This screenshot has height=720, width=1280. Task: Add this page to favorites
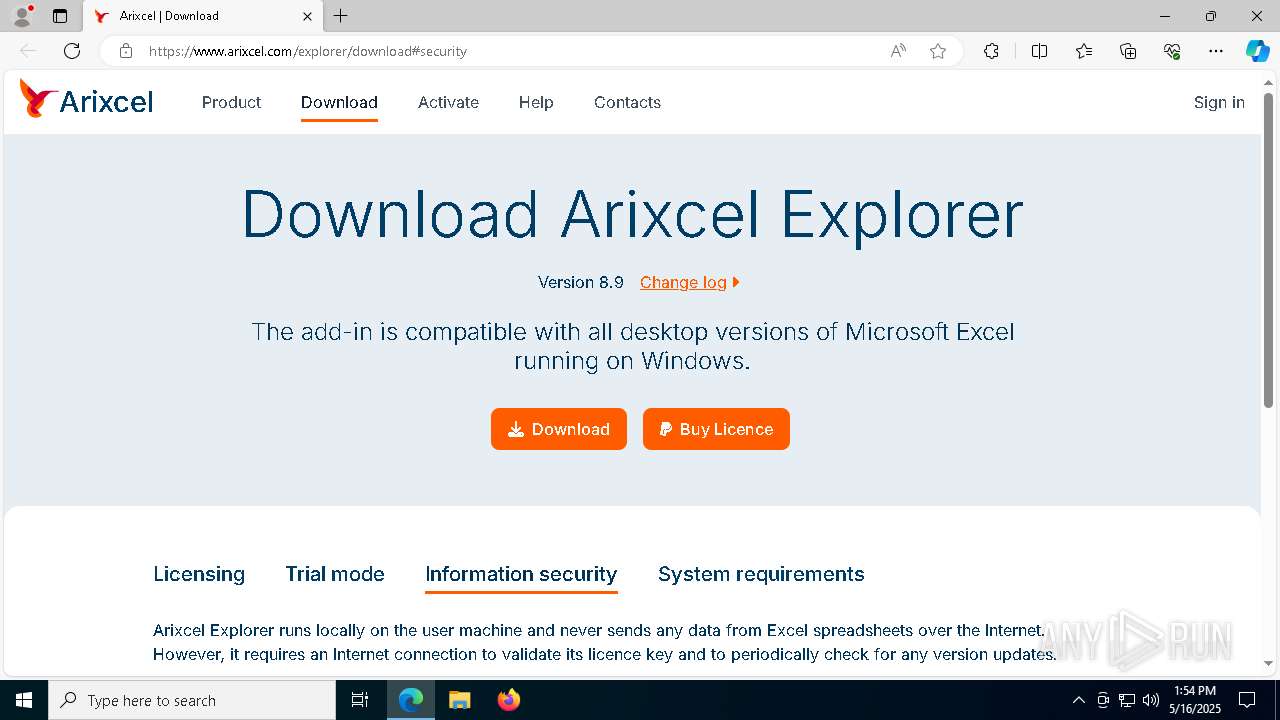click(938, 51)
